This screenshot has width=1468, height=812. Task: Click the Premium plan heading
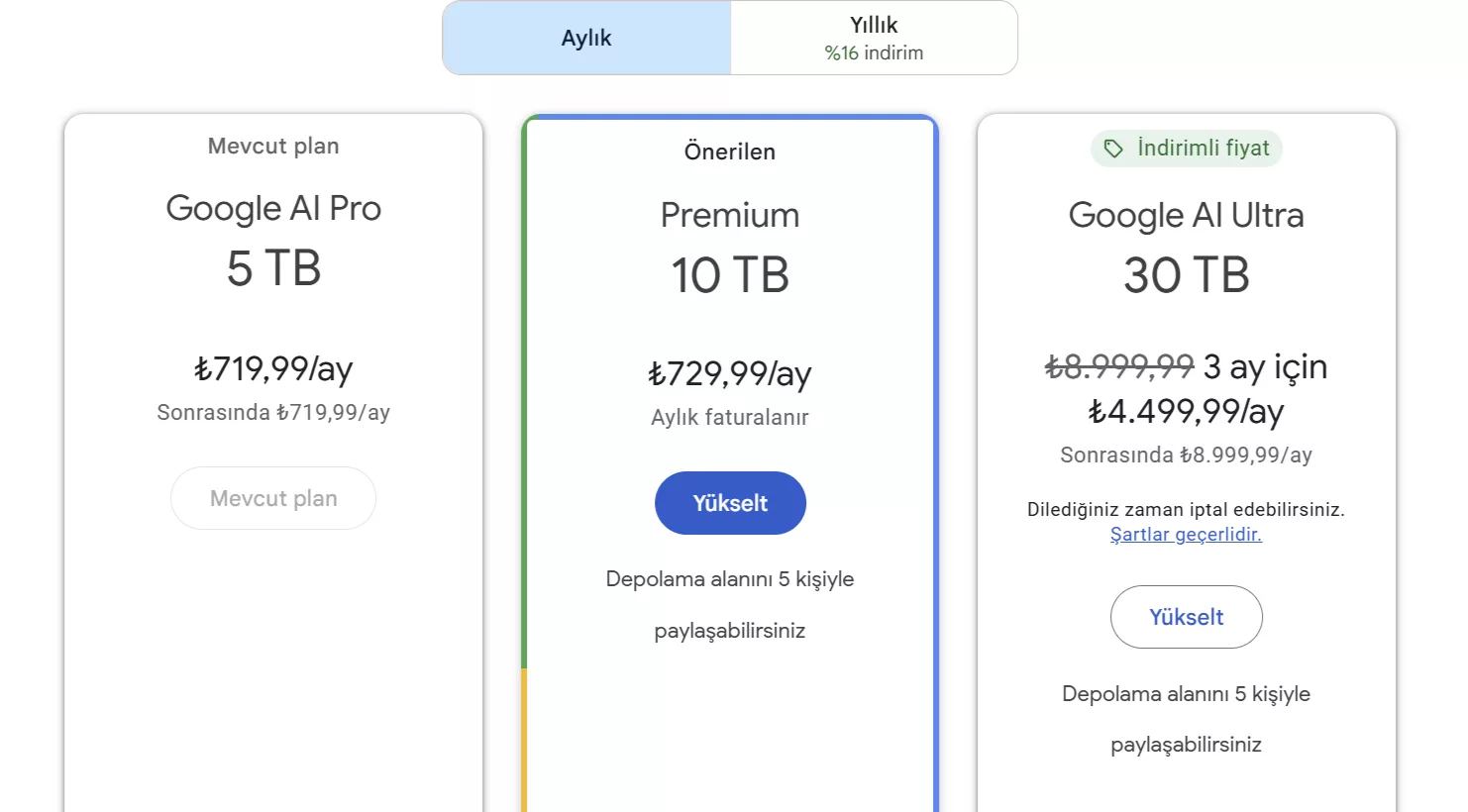pos(730,215)
